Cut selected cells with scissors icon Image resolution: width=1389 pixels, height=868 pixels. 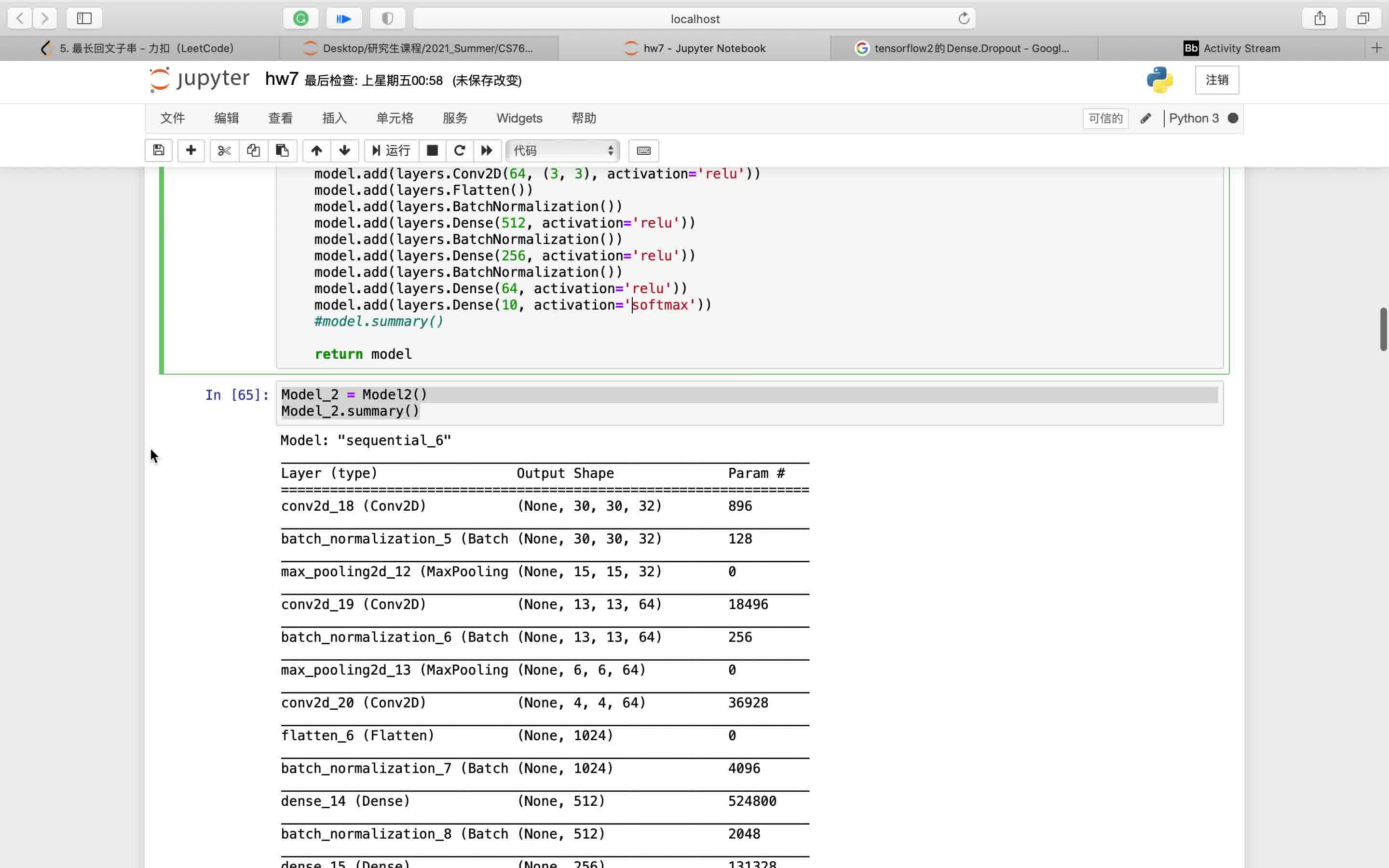click(224, 150)
